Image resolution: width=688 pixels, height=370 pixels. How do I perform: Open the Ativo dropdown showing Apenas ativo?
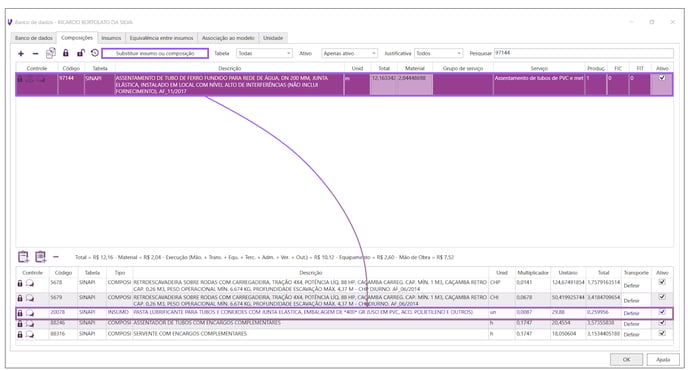(349, 53)
